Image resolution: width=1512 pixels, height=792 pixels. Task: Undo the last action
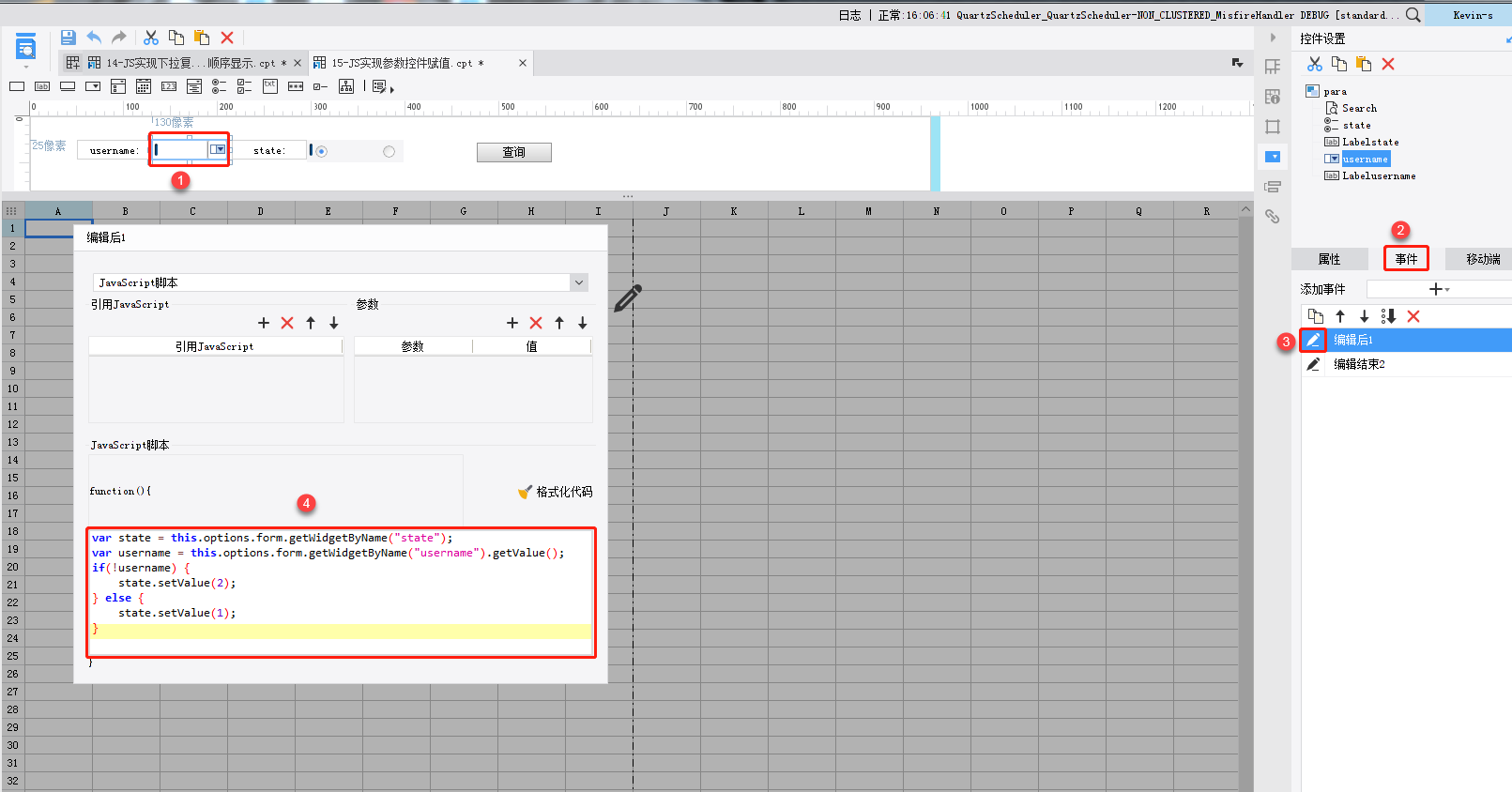pos(94,38)
